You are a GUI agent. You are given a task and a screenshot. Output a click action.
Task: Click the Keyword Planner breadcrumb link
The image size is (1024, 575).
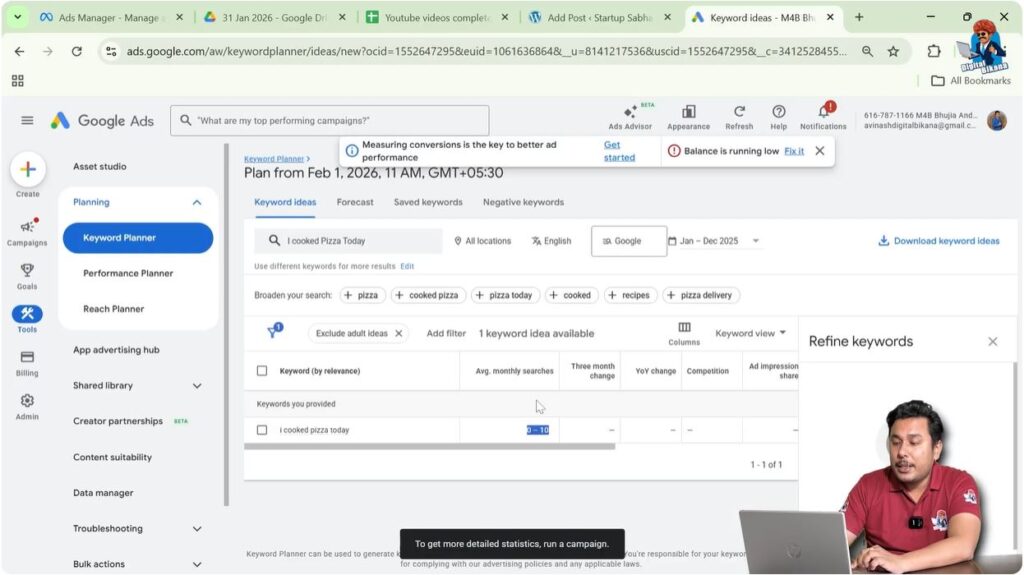click(274, 159)
